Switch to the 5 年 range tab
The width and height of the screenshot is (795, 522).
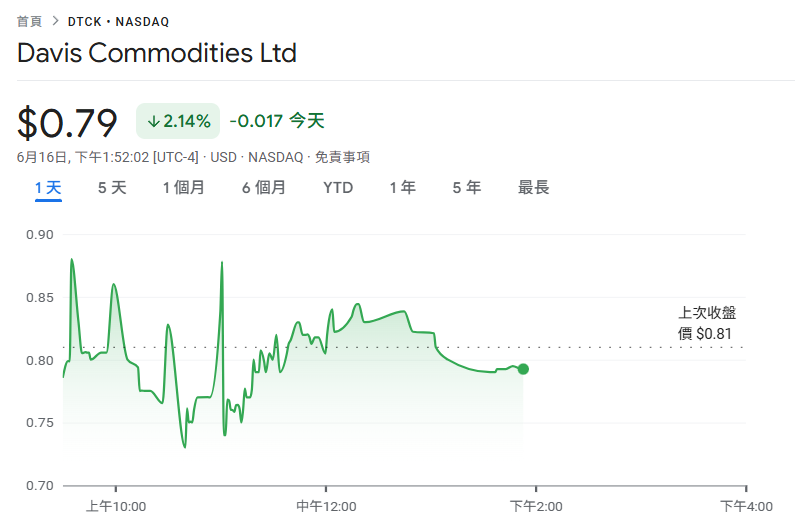tap(467, 187)
